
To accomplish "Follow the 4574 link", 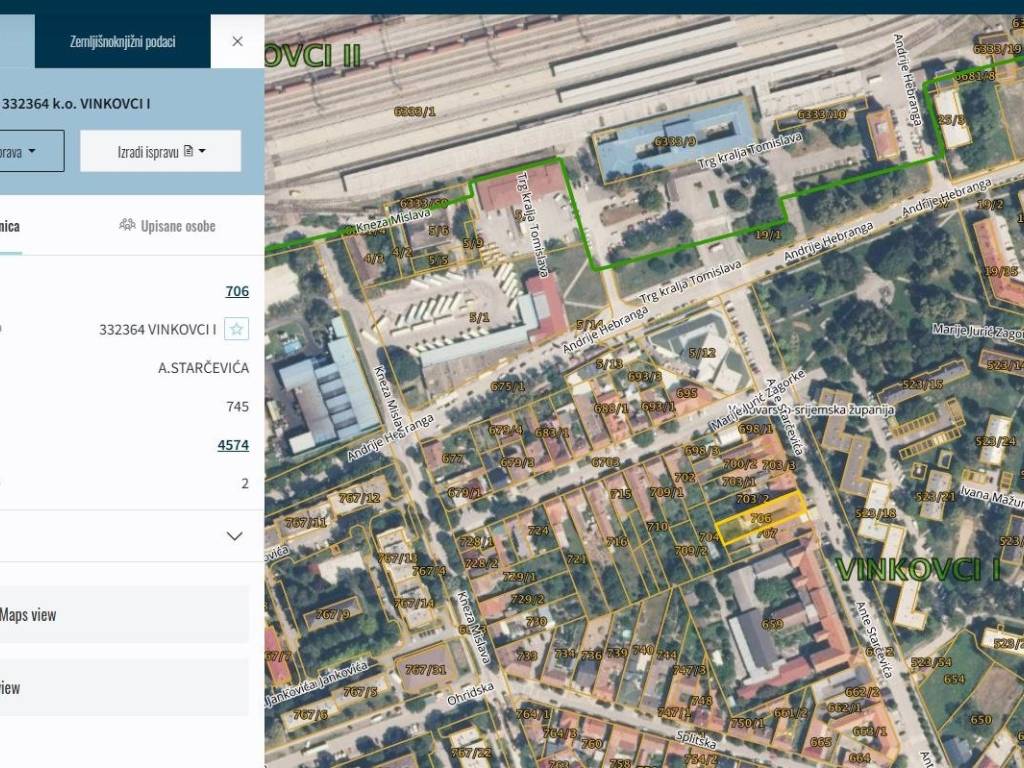I will coord(233,445).
